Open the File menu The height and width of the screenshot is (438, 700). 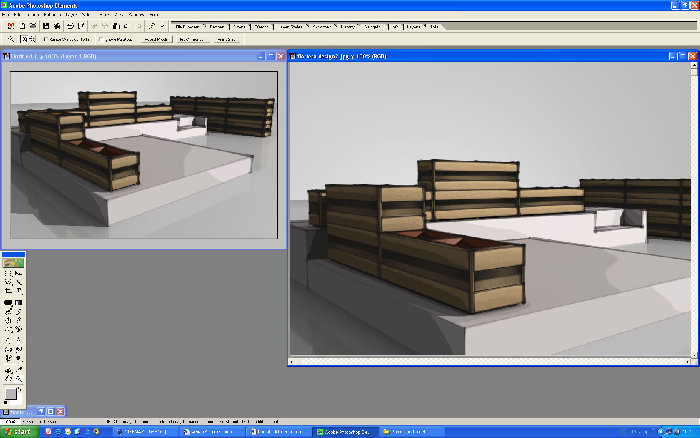click(5, 15)
